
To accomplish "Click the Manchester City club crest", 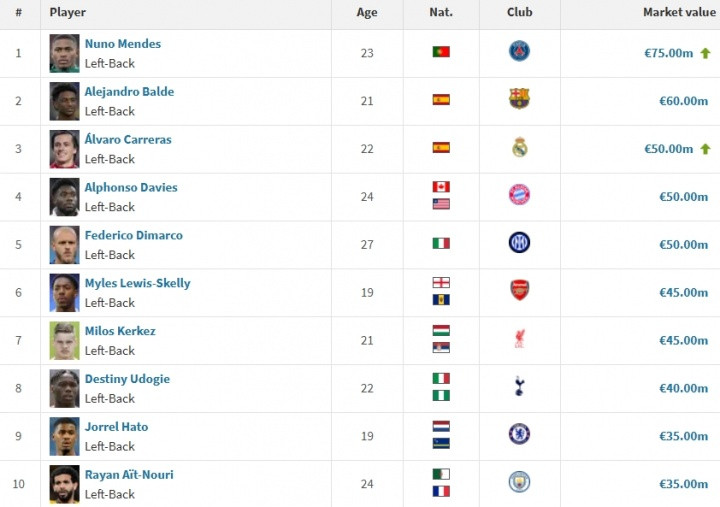I will [x=519, y=482].
